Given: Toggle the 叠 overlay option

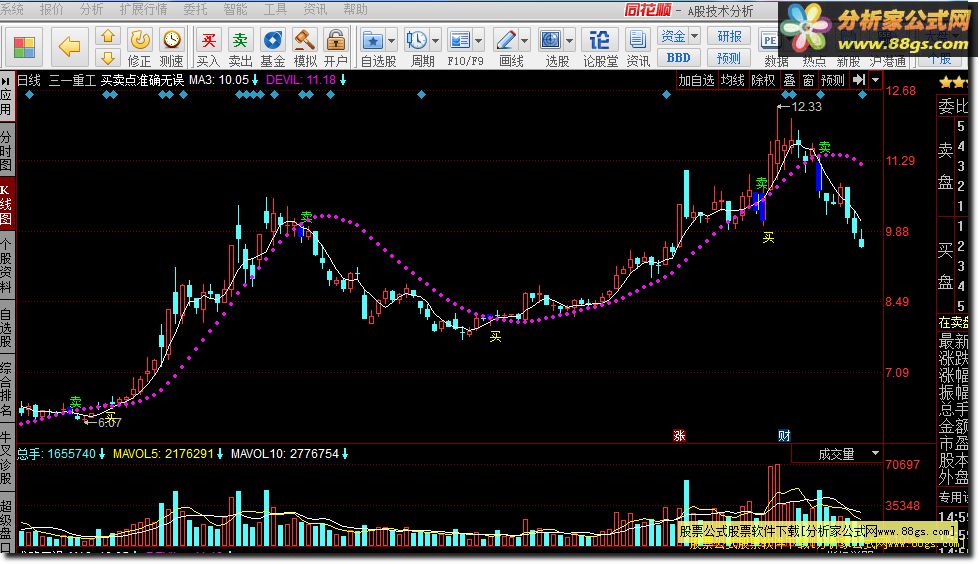Looking at the screenshot, I should point(789,80).
